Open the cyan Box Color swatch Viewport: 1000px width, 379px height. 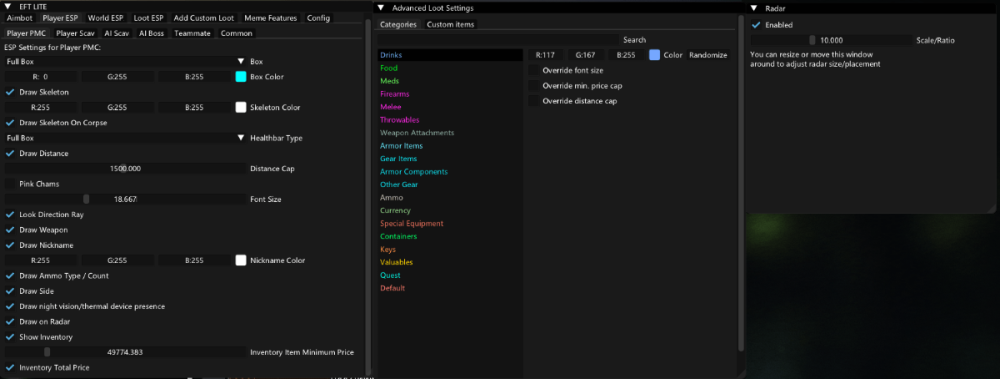coord(240,77)
